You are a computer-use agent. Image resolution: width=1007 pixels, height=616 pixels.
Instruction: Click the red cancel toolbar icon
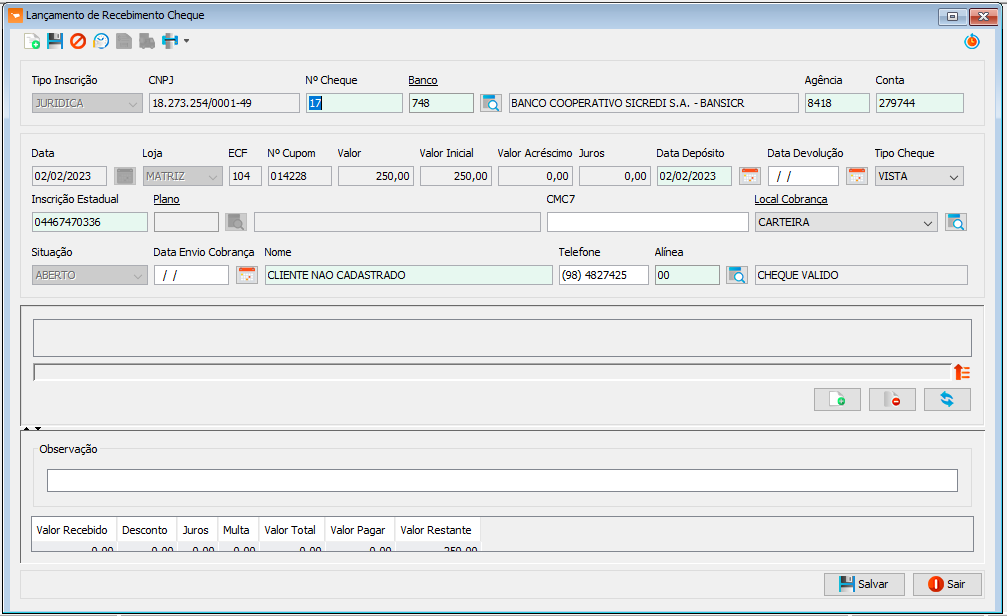pos(78,41)
